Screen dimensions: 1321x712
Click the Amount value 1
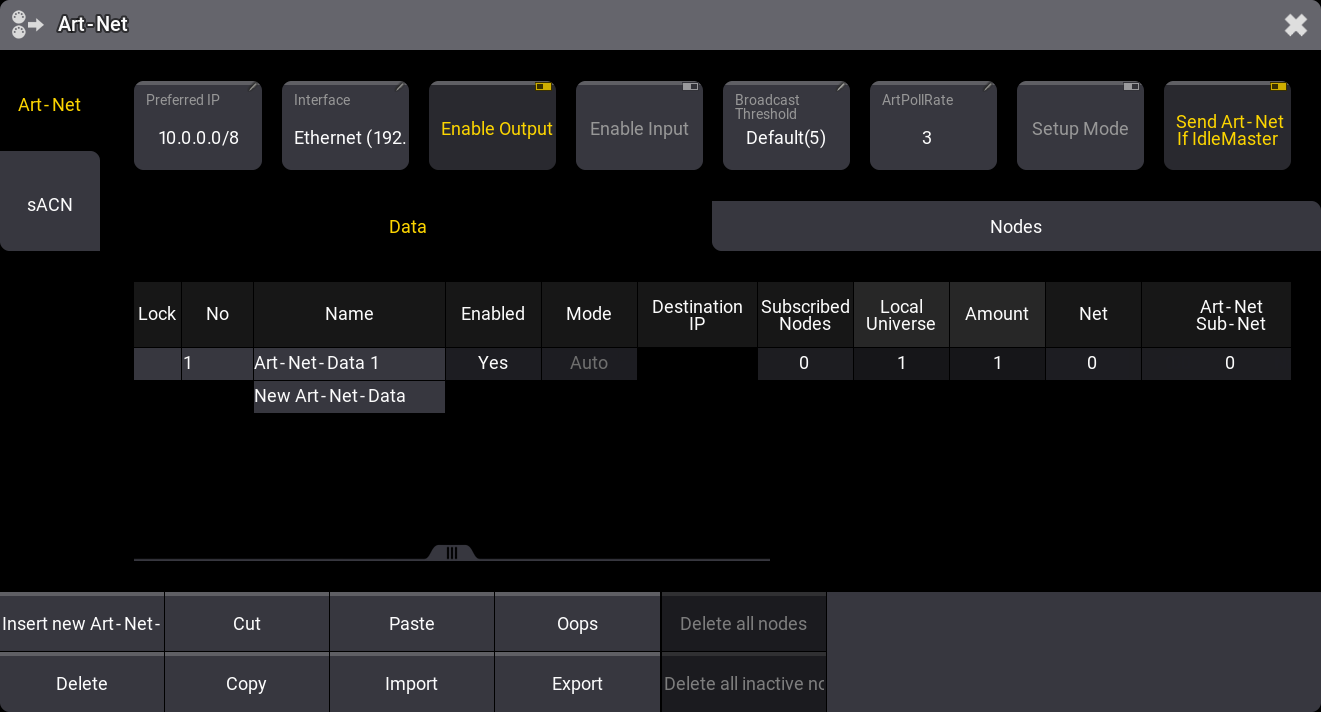[997, 364]
